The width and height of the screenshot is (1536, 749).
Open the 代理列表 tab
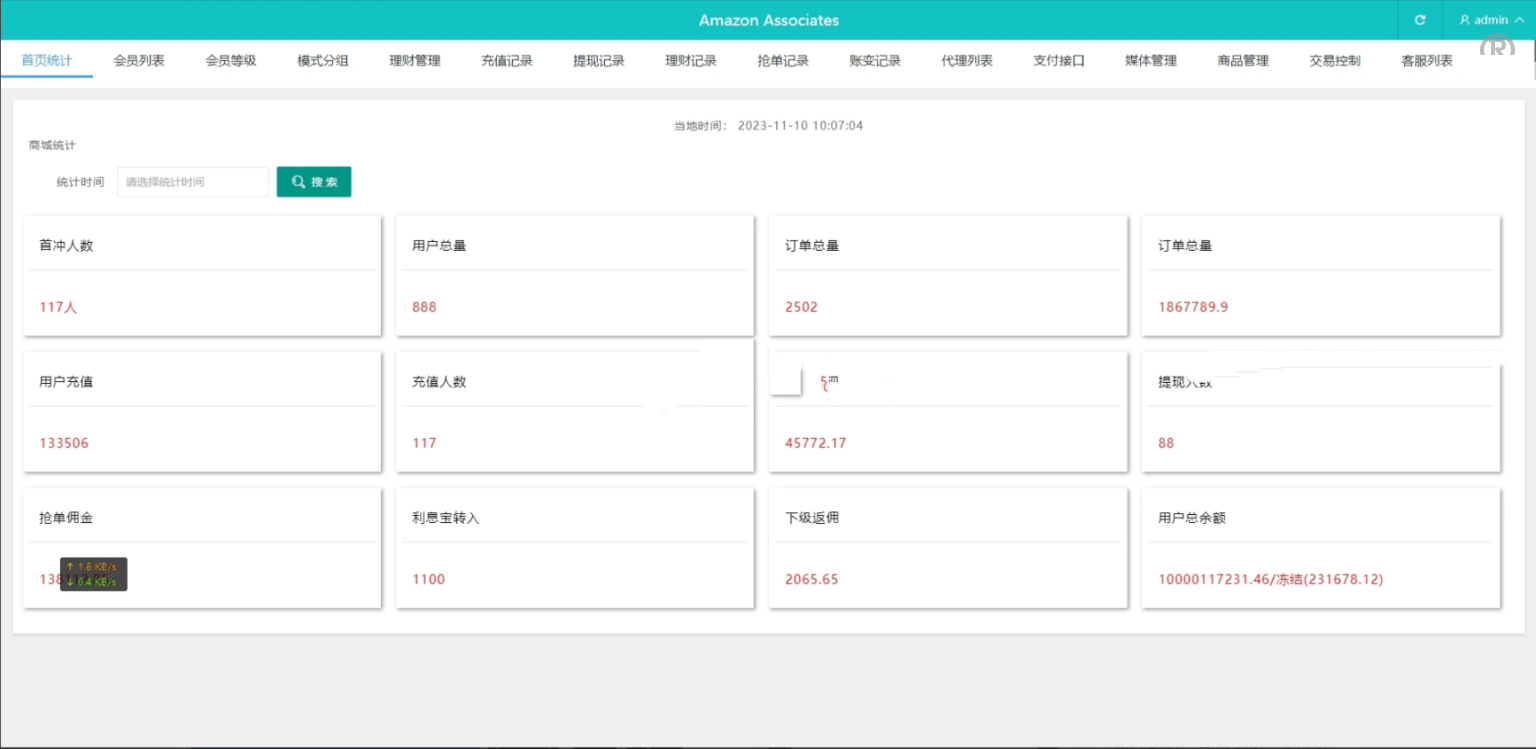pyautogui.click(x=967, y=61)
